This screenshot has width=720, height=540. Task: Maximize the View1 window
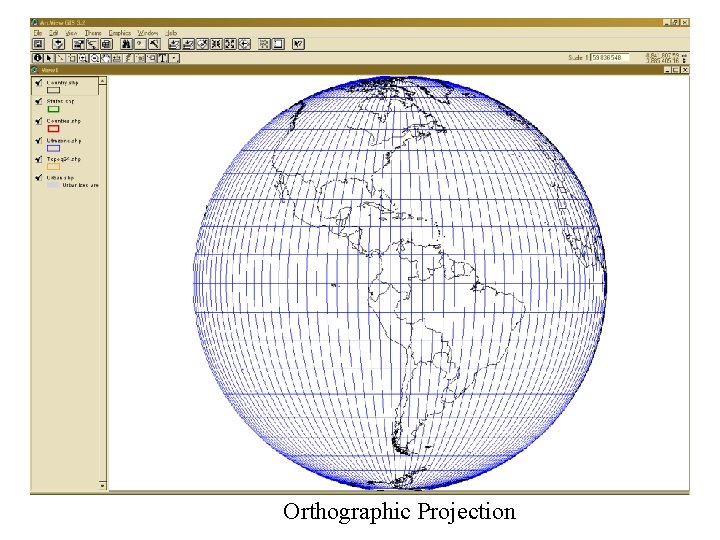click(675, 70)
